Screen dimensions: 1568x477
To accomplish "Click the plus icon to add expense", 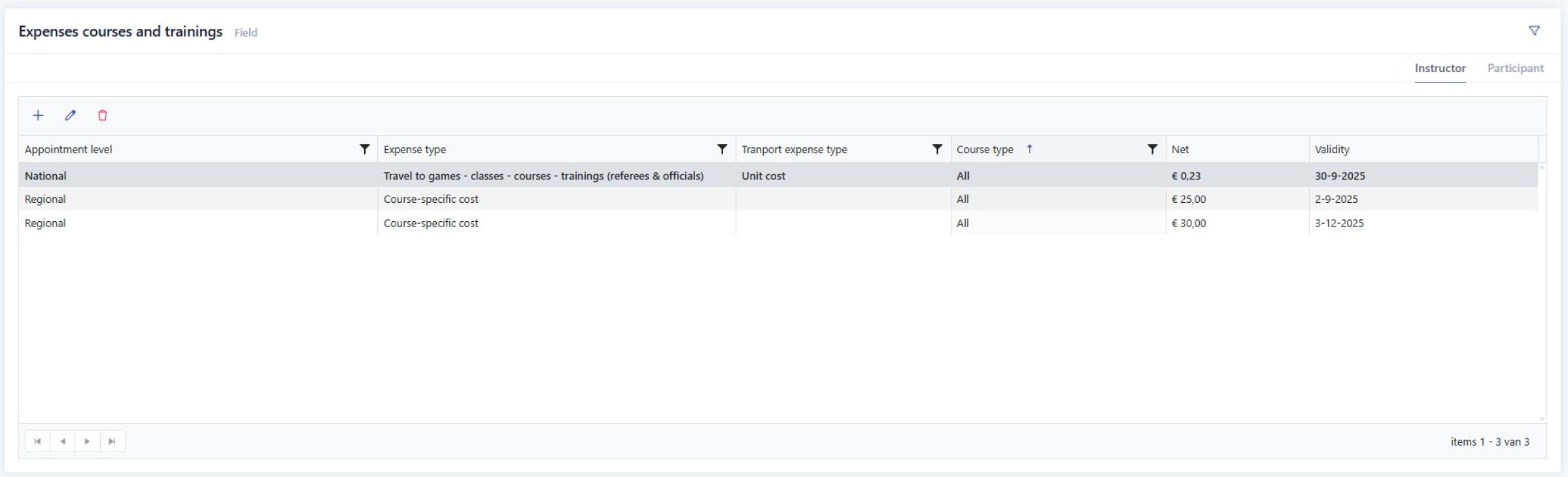I will pyautogui.click(x=38, y=116).
